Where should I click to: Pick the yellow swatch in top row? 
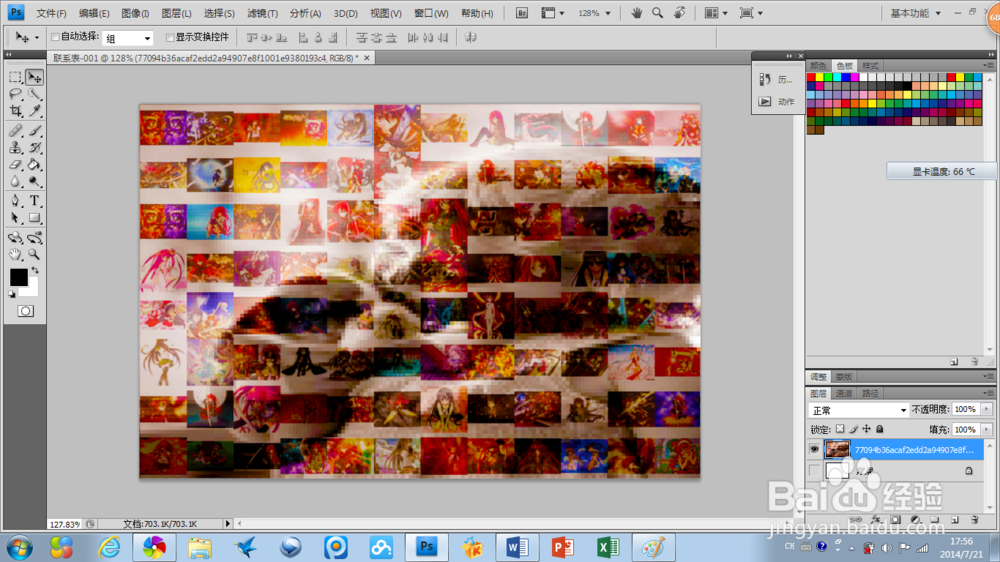click(820, 77)
